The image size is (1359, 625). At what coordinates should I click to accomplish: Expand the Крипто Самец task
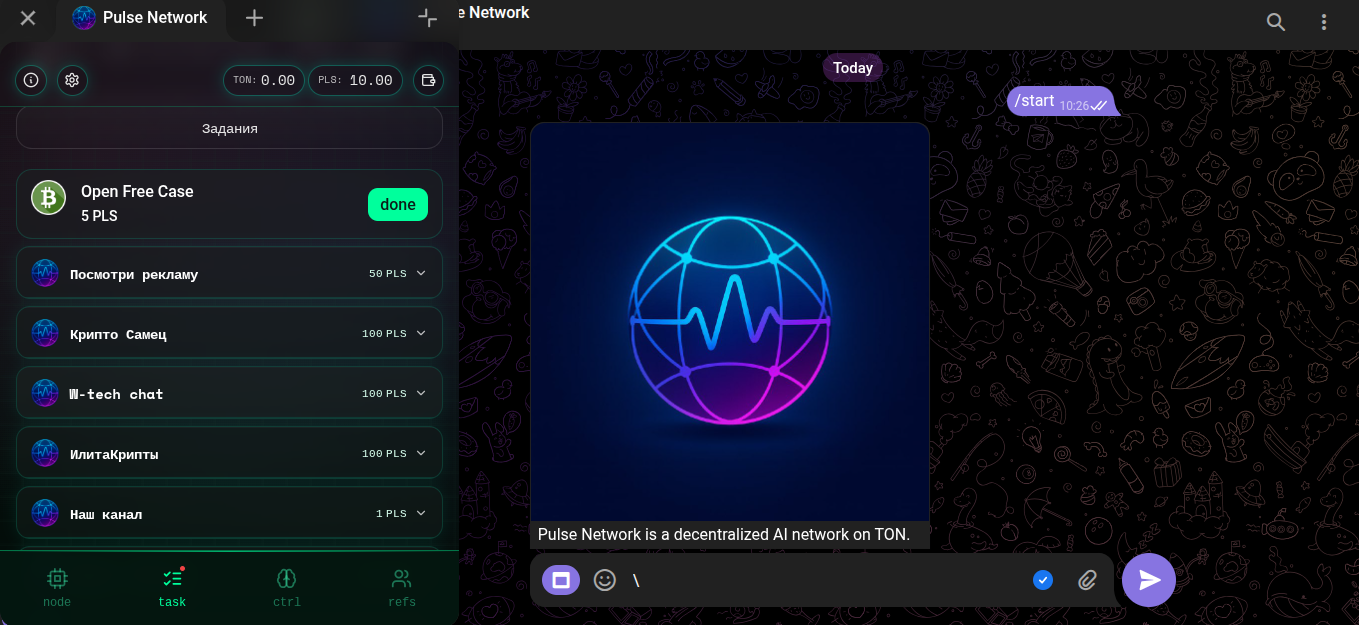[x=421, y=333]
